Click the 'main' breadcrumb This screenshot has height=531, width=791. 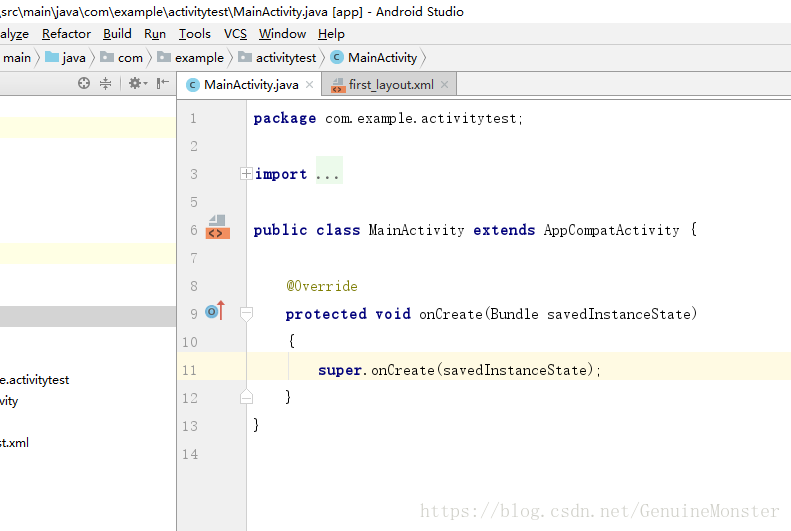click(x=17, y=58)
